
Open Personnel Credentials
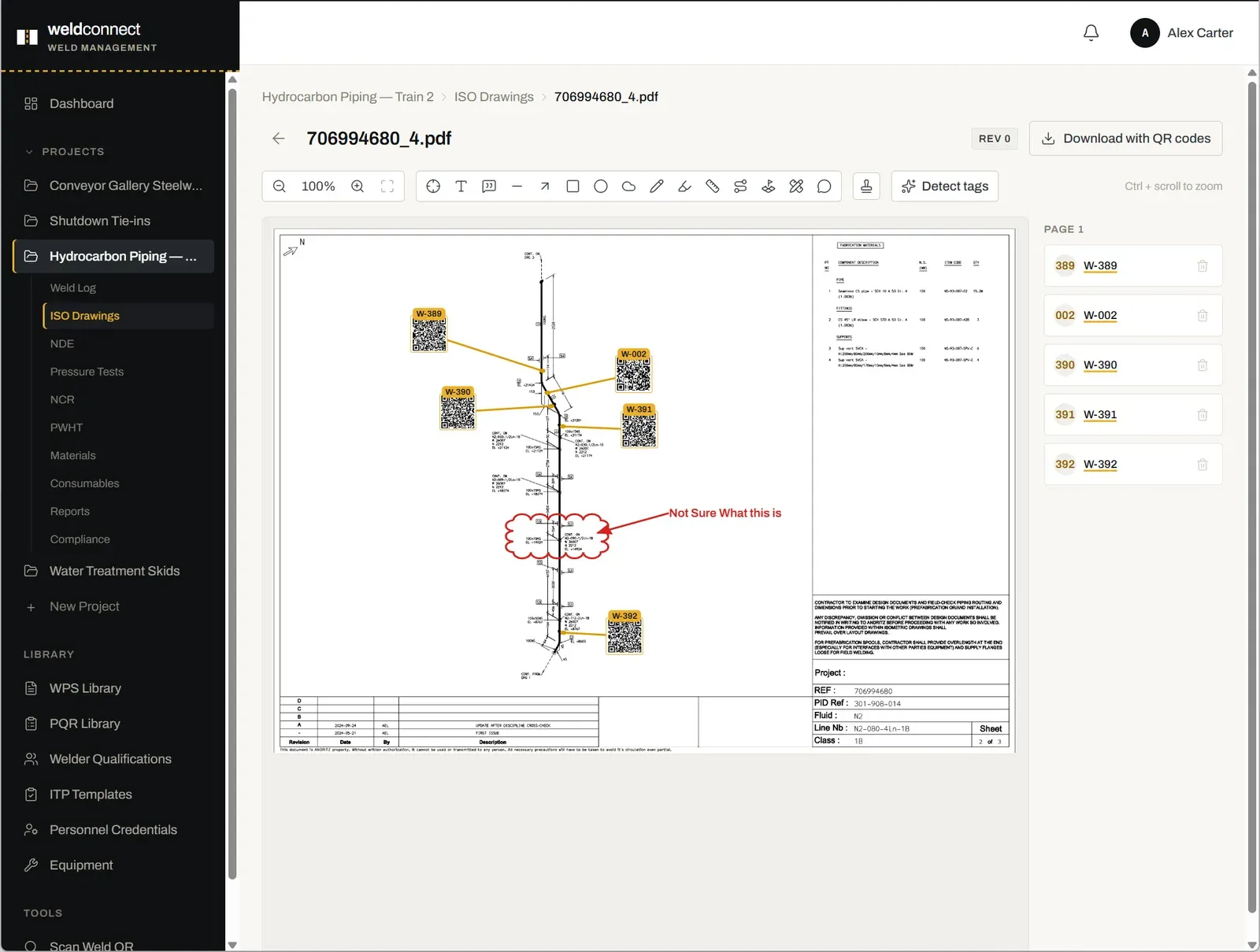tap(113, 830)
